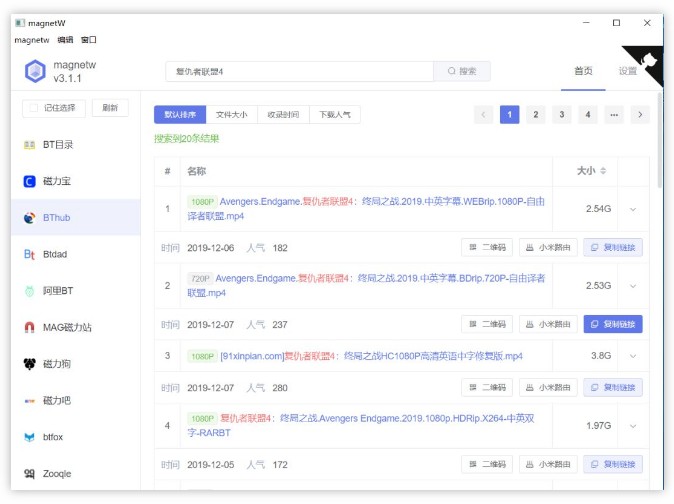Go to results page 1
Screen dimensions: 674x504
click(509, 115)
